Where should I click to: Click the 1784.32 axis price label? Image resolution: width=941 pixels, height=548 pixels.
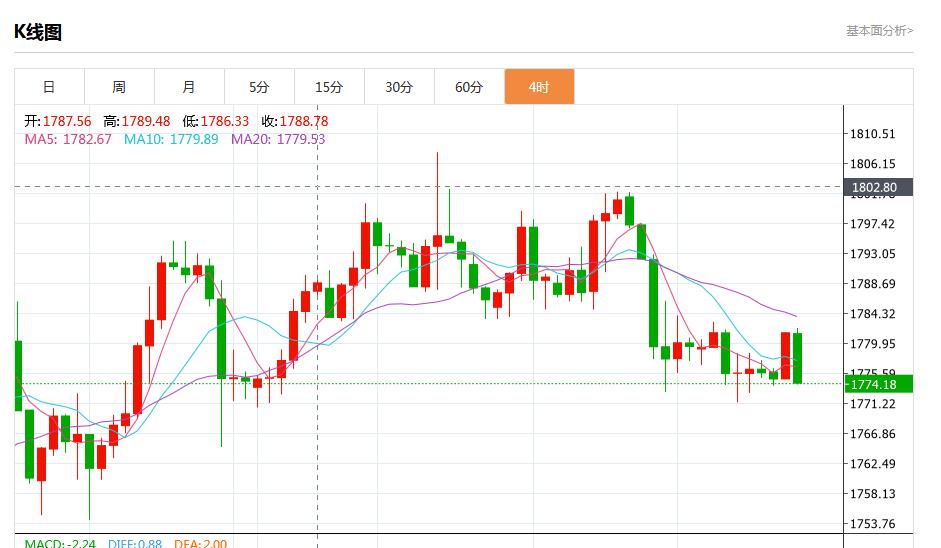(x=873, y=314)
